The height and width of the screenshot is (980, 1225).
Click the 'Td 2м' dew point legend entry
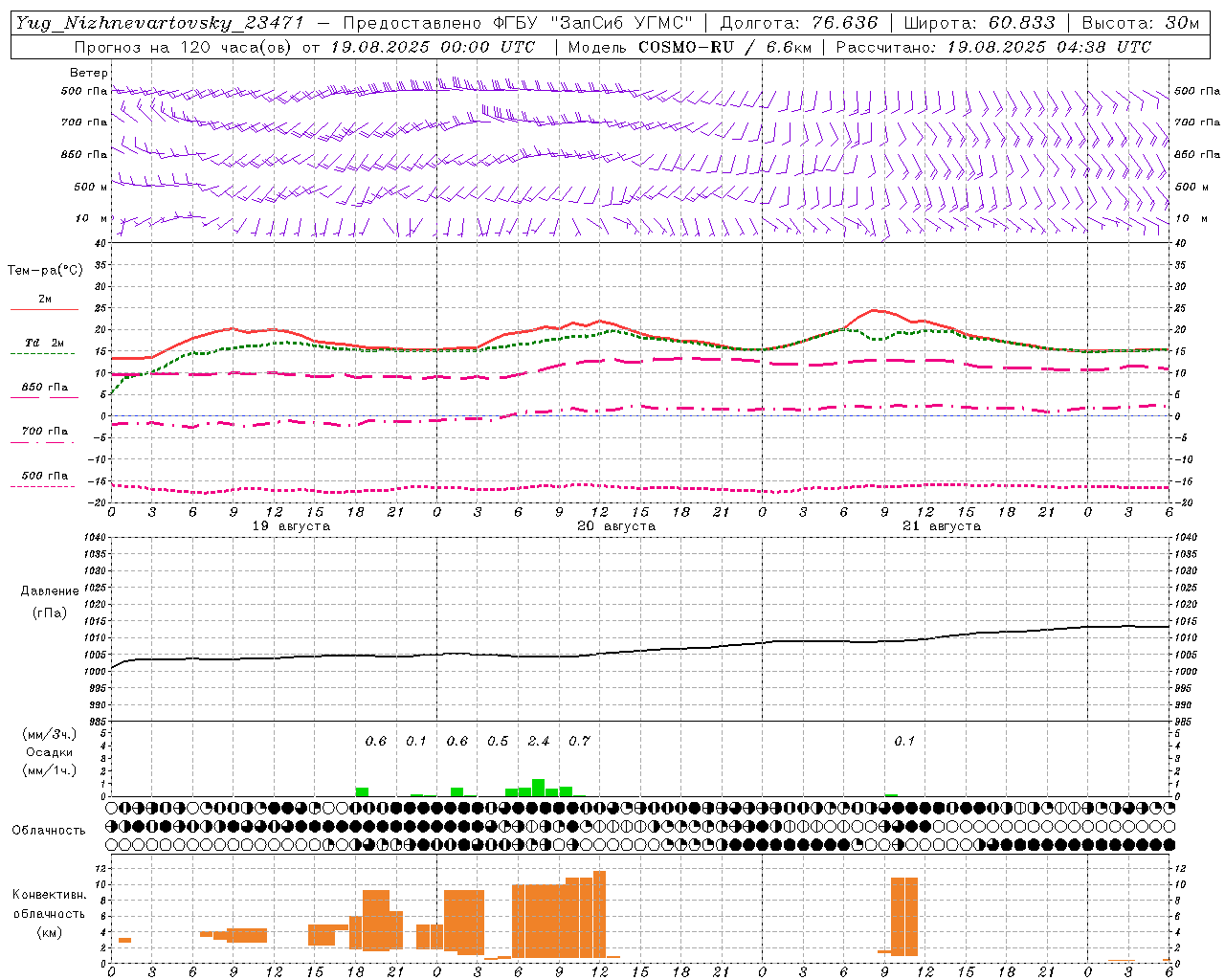coord(45,343)
